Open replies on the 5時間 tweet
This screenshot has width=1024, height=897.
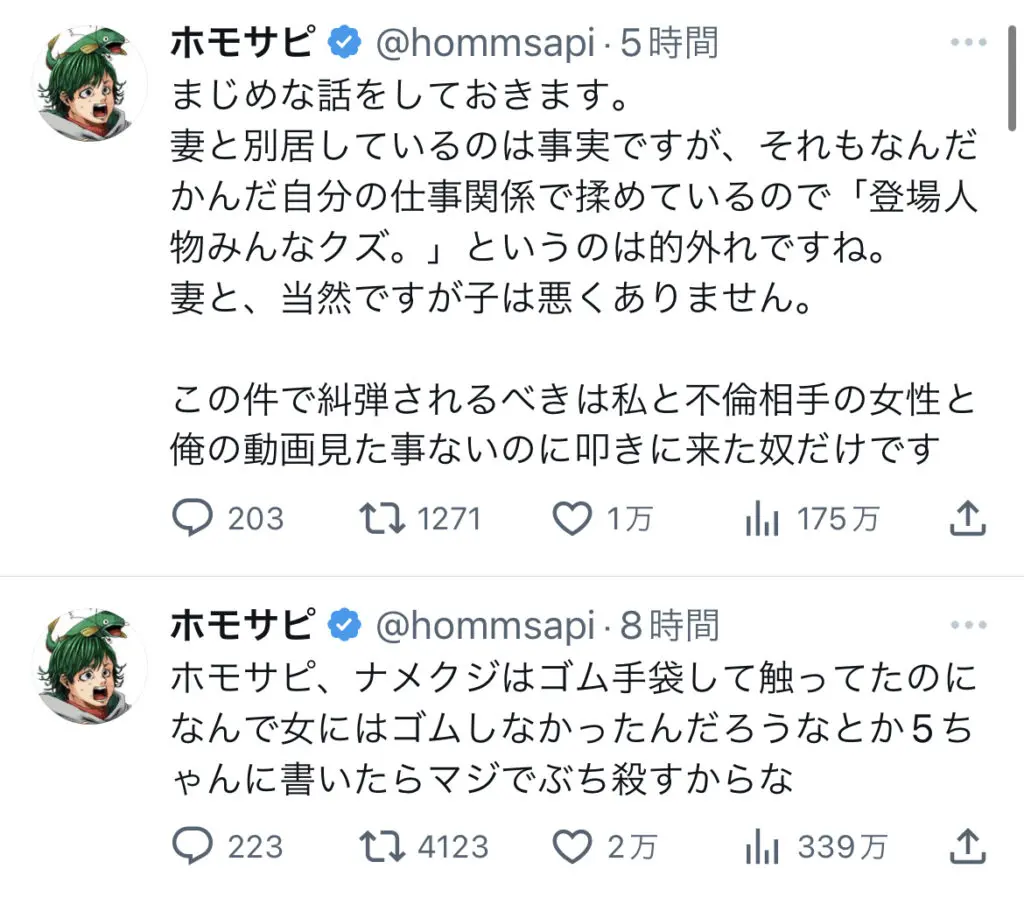point(193,517)
